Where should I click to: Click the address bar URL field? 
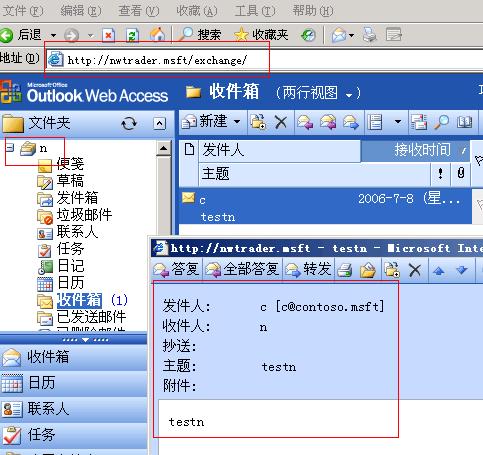point(265,60)
